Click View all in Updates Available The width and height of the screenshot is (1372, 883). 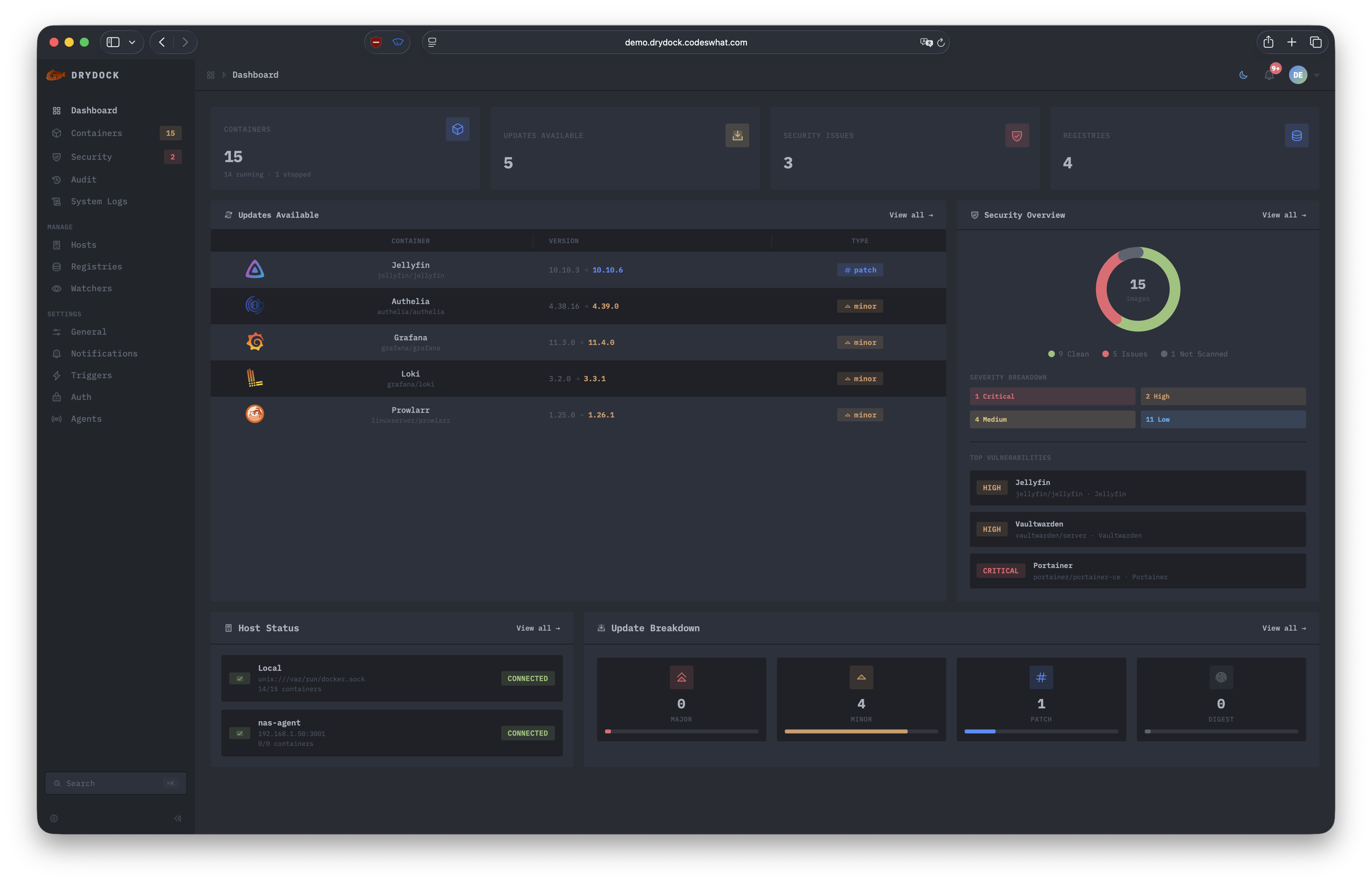pos(911,215)
